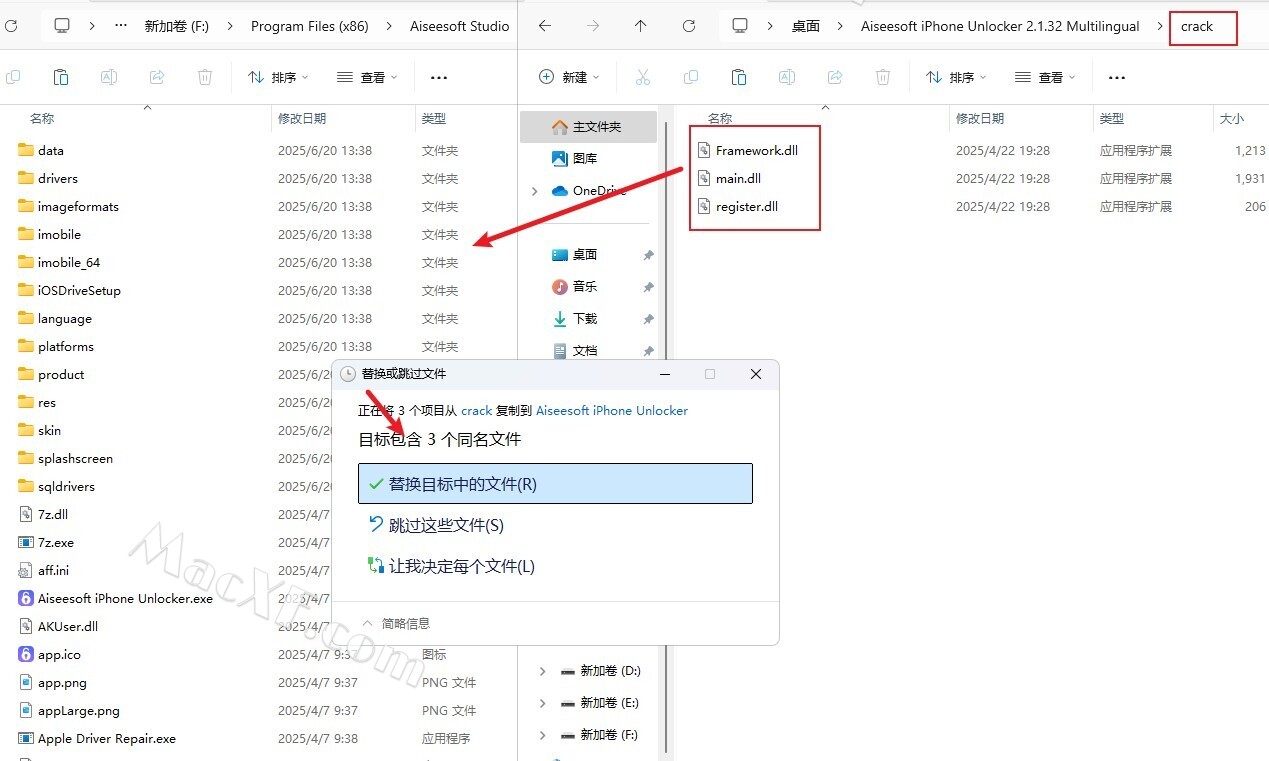Click the Rename icon in left window toolbar

pos(109,77)
